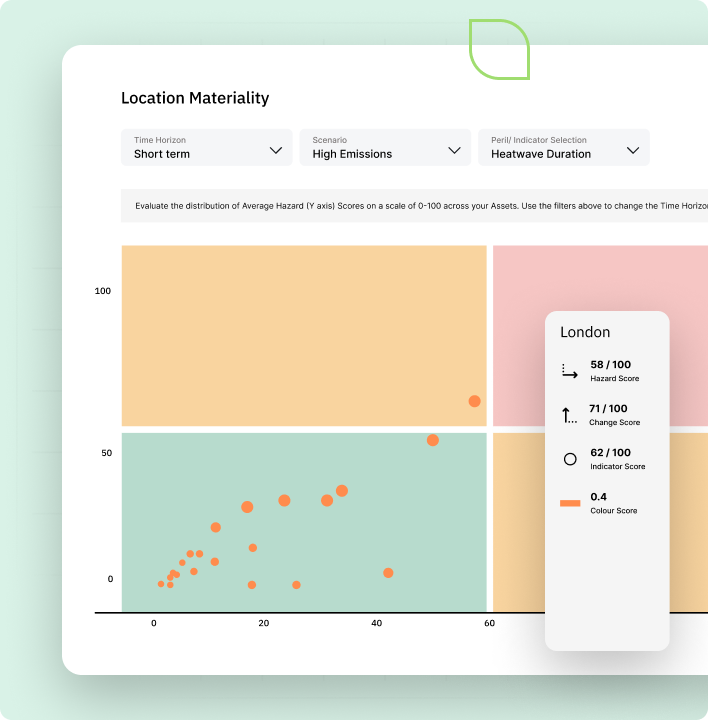Click the '0.4' colour score value
Image resolution: width=708 pixels, height=720 pixels.
pos(598,497)
